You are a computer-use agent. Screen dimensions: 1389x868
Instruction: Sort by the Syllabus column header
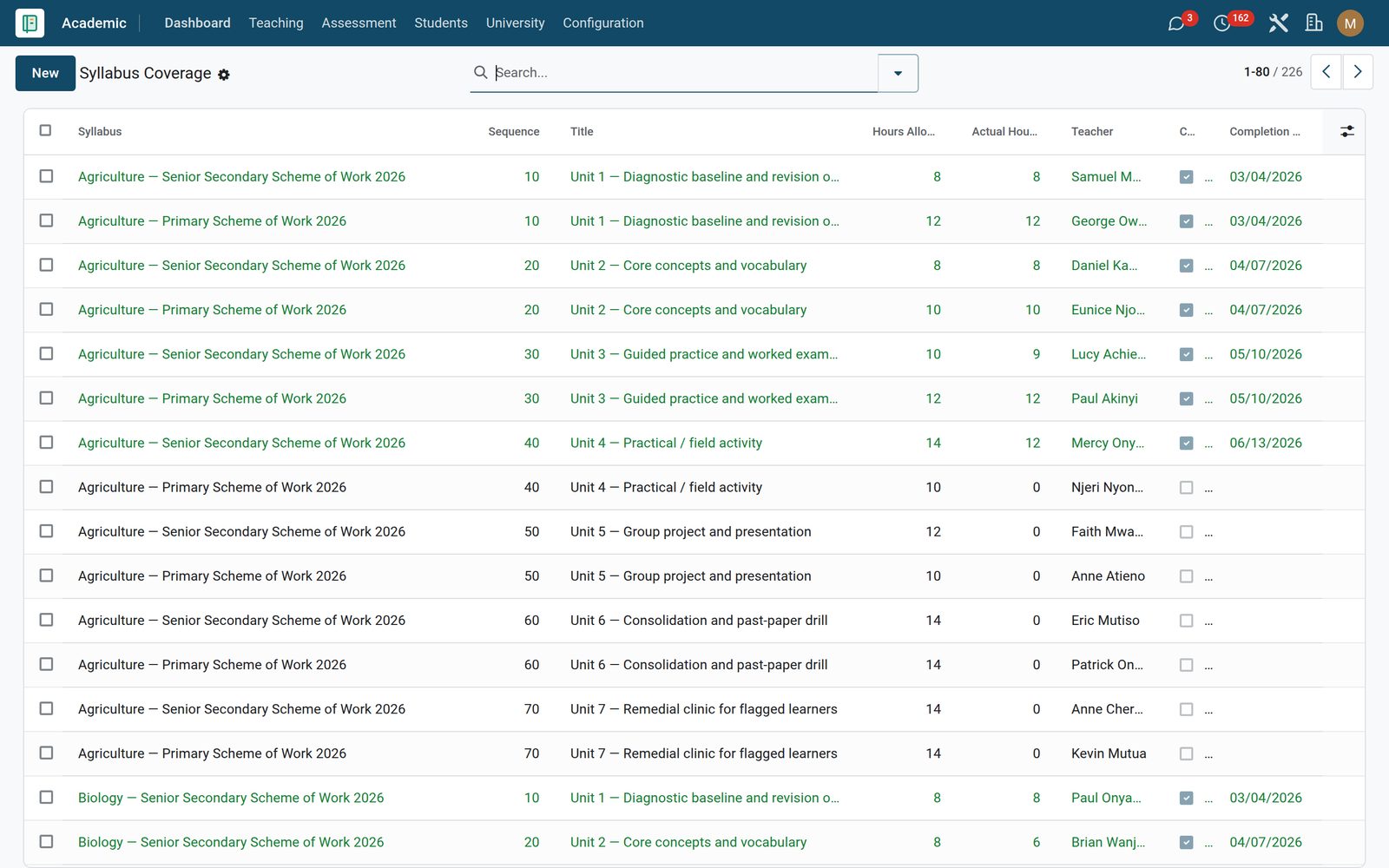pyautogui.click(x=100, y=132)
